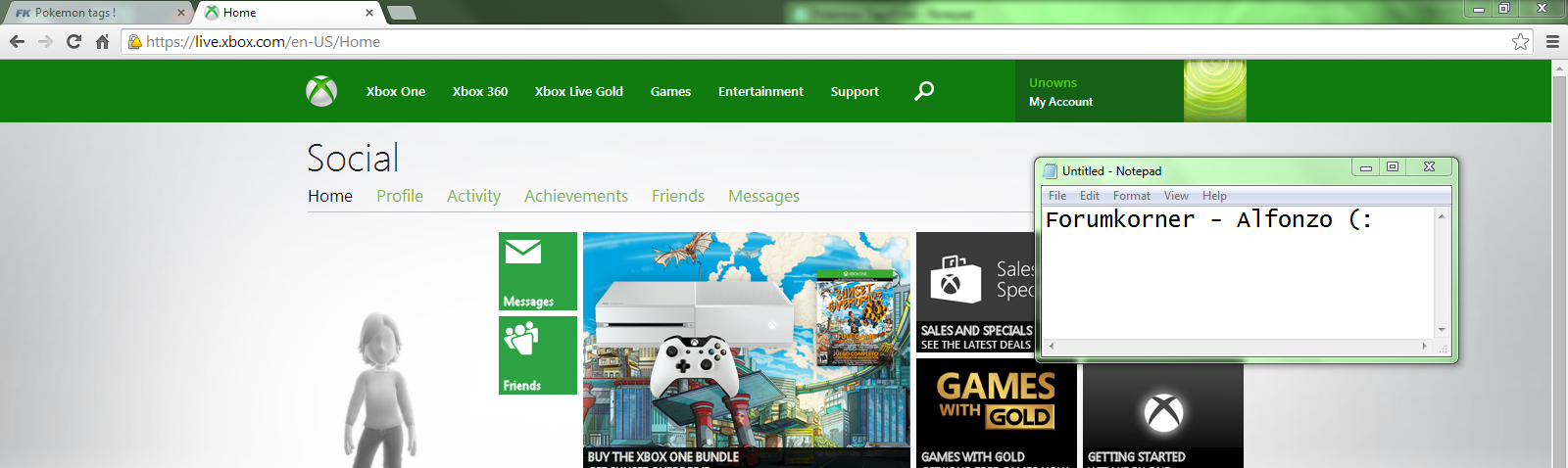Screen dimensions: 1568x468
Task: Open the Entertainment nav menu
Action: coord(760,91)
